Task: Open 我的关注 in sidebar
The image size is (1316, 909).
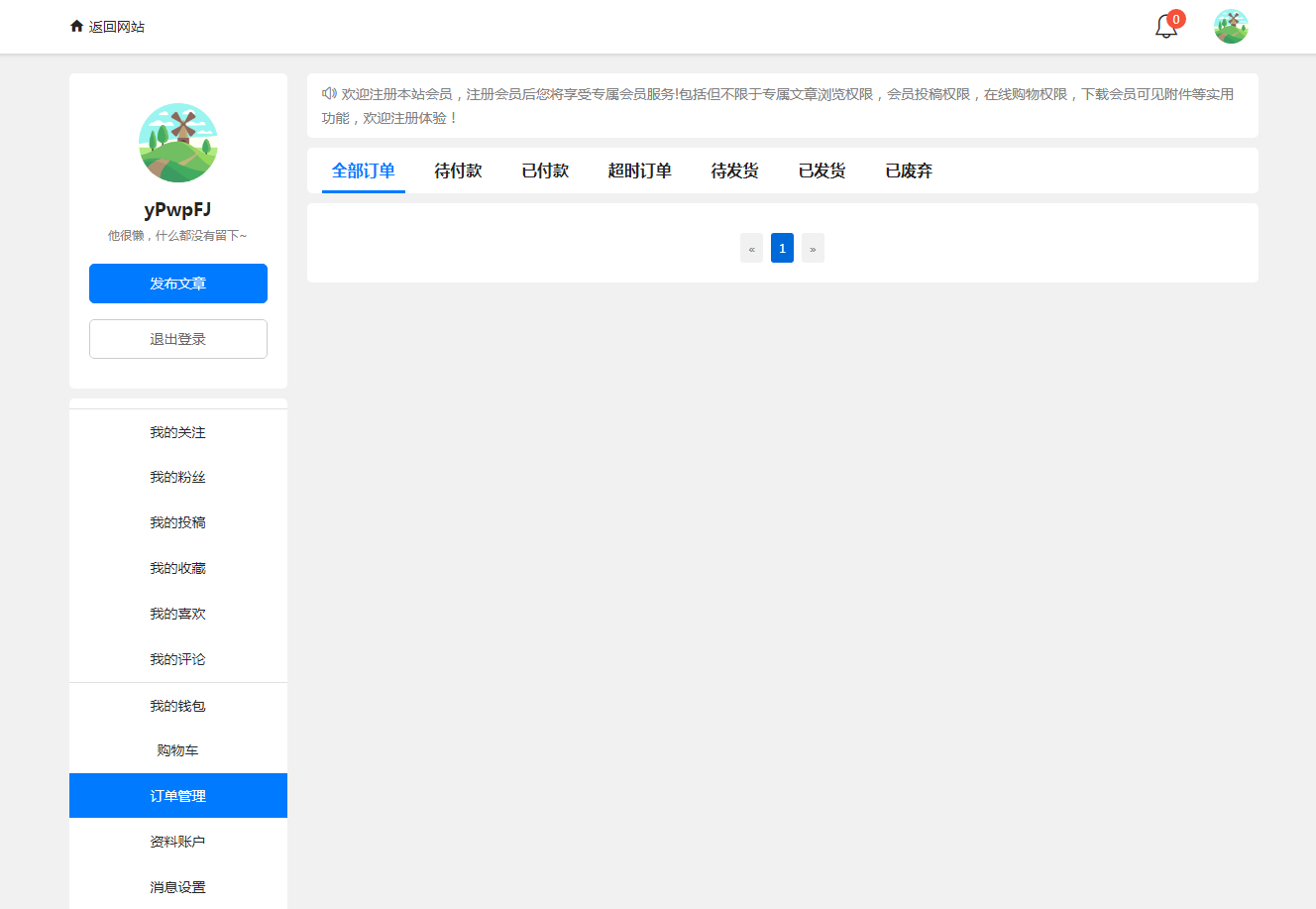Action: pyautogui.click(x=178, y=432)
